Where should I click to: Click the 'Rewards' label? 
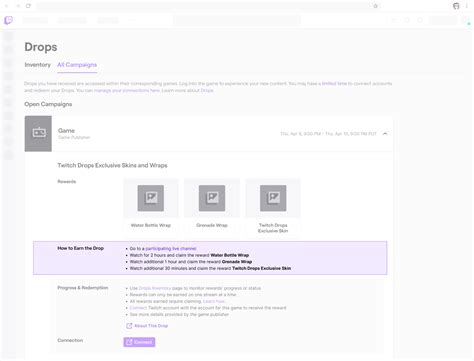coord(67,182)
